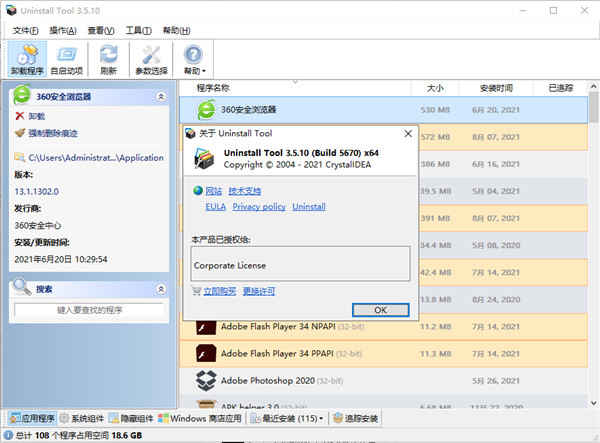Screen dimensions: 600x443
Task: Close the 关于 Uninstall Tool dialog
Action: coord(408,134)
